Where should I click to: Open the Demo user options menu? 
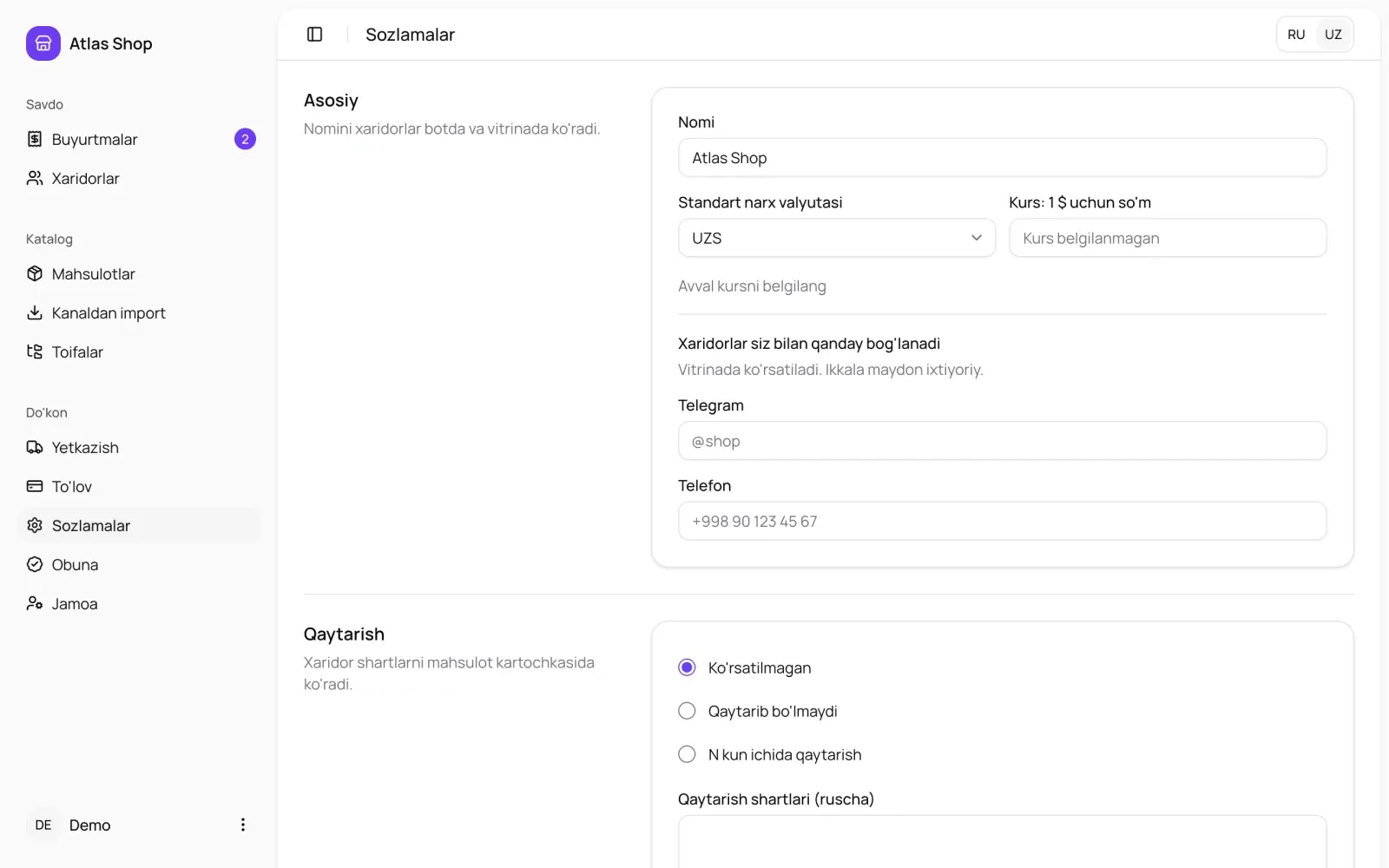[x=243, y=825]
